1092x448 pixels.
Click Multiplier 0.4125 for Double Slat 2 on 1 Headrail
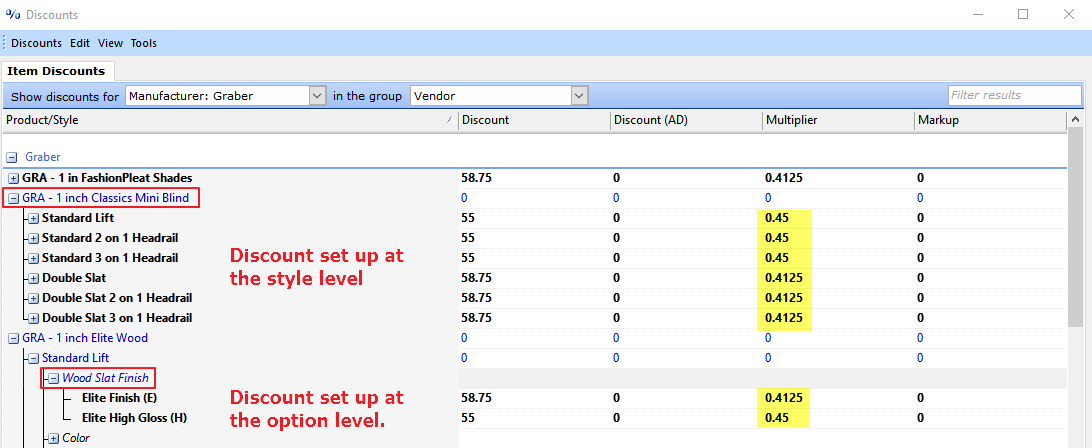783,298
